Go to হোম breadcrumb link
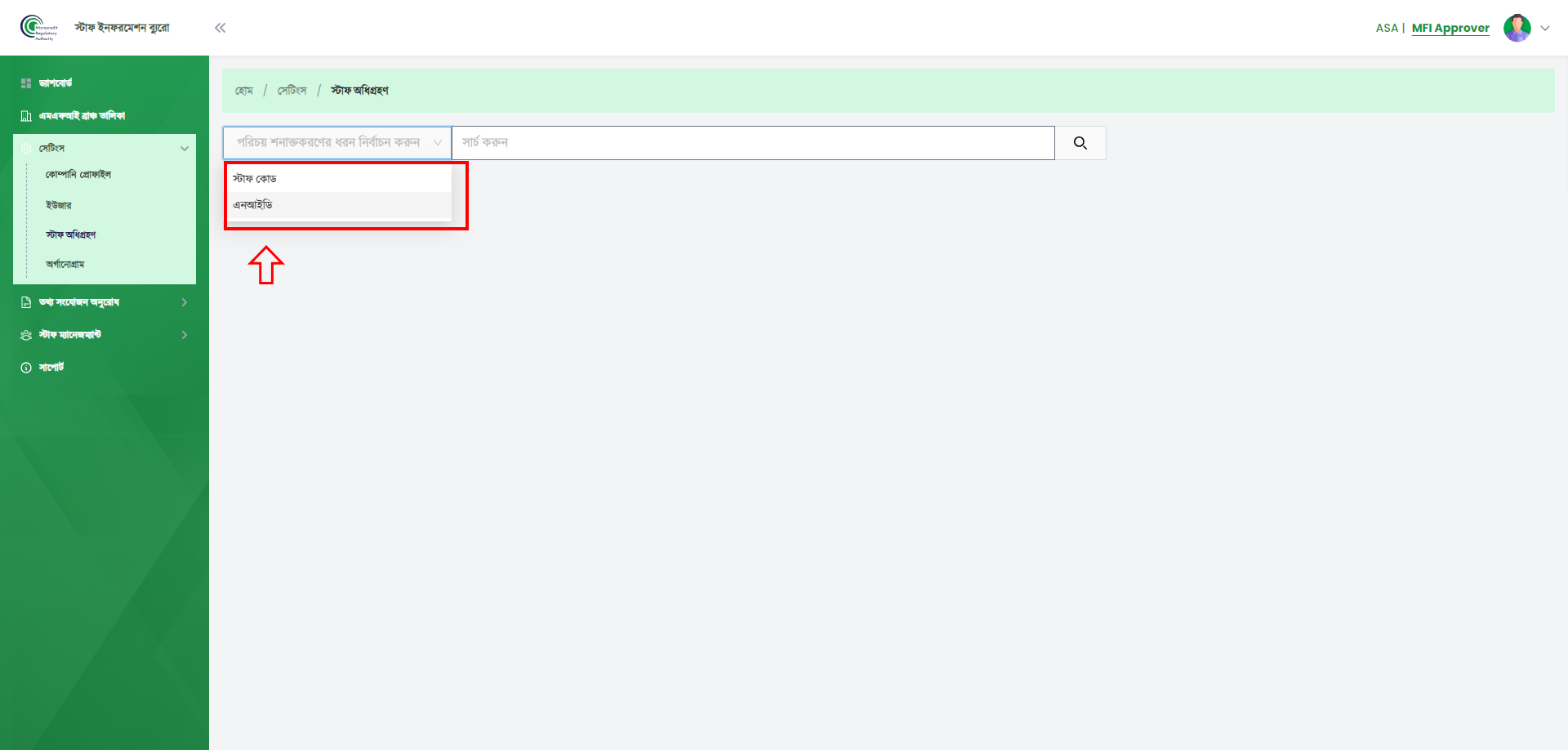 244,91
